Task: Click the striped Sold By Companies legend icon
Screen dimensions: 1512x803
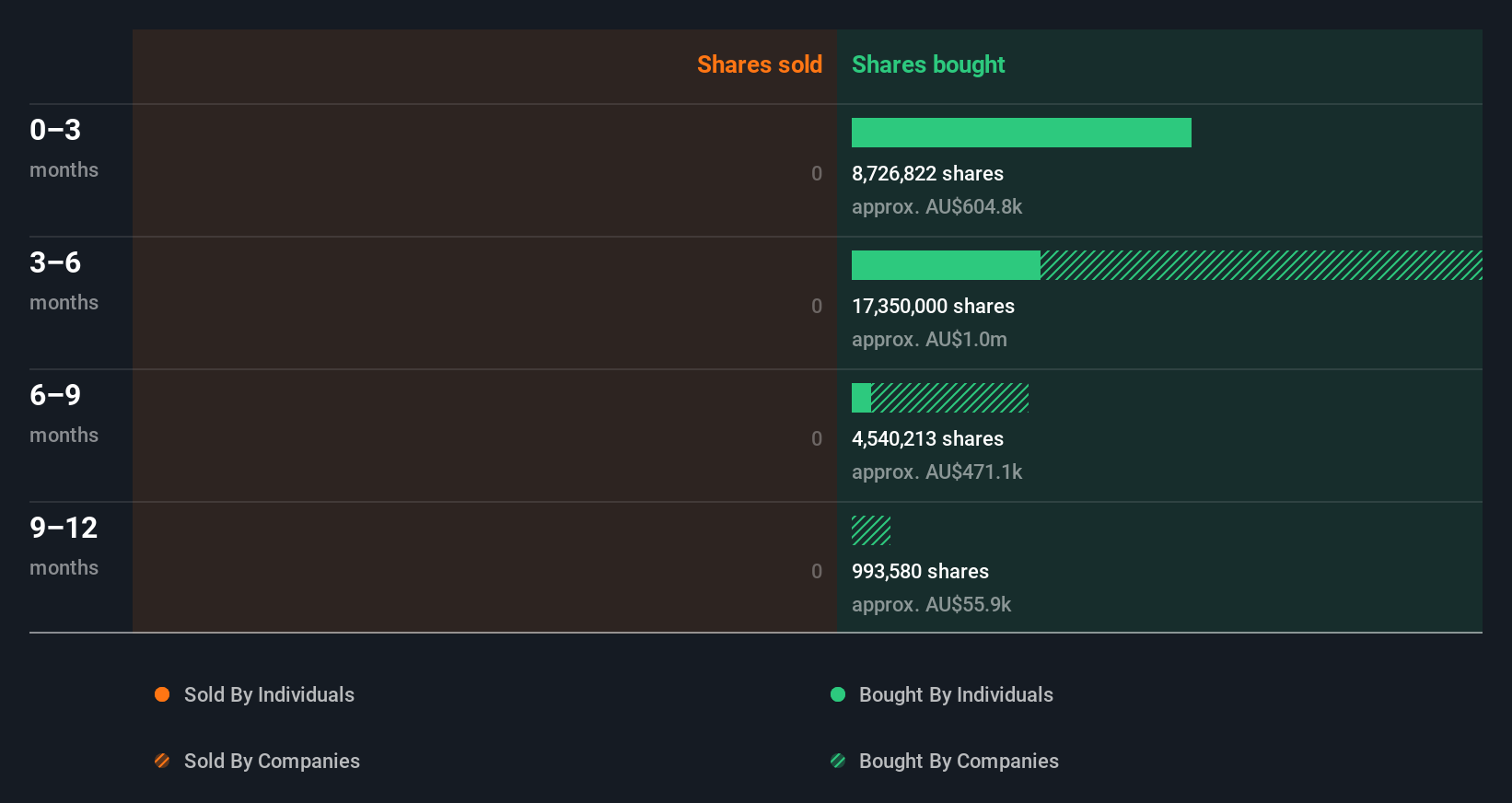Action: click(162, 761)
